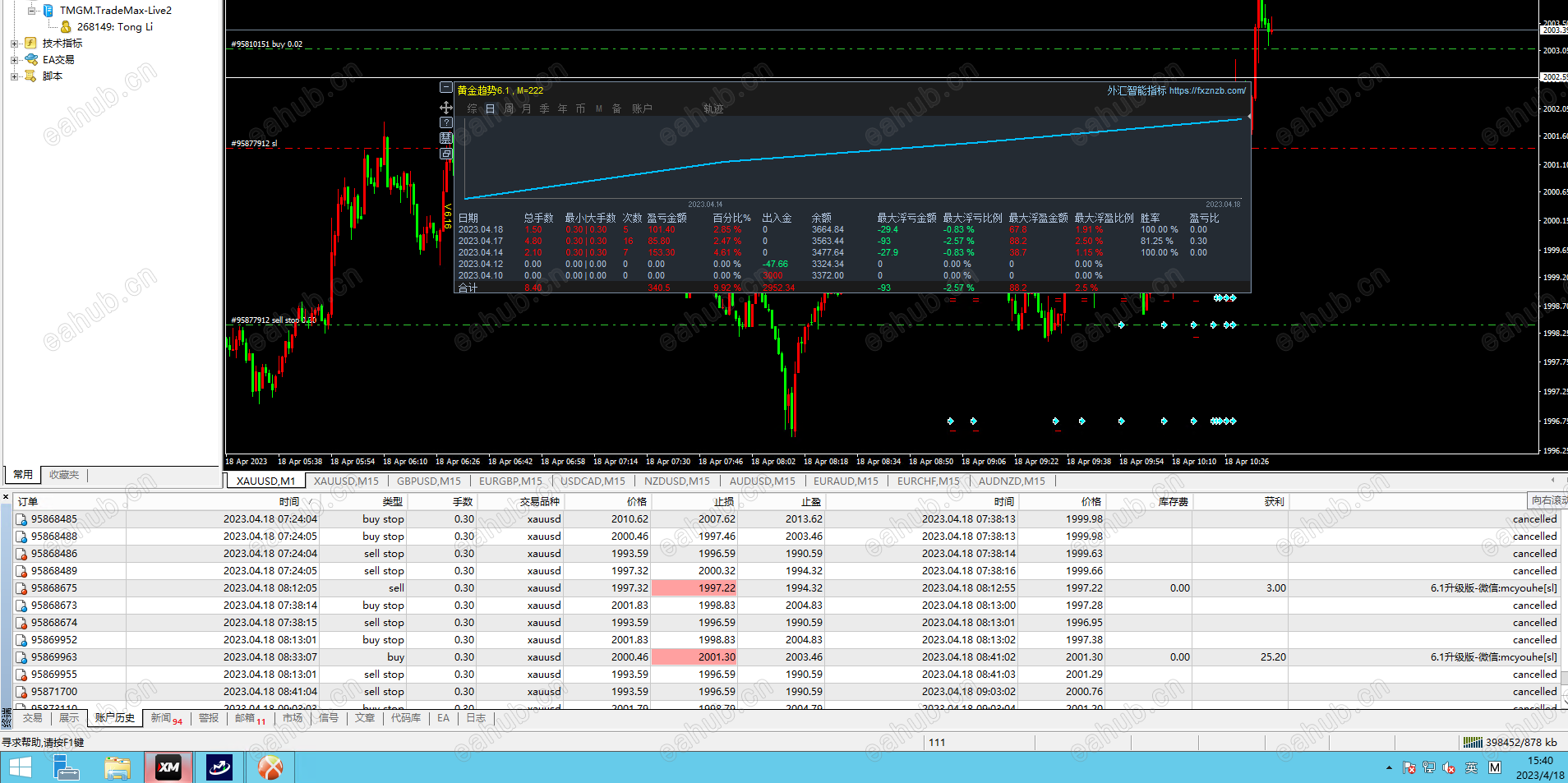1568x783 pixels.
Task: Expand the 技术指标 tree node
Action: click(x=14, y=44)
